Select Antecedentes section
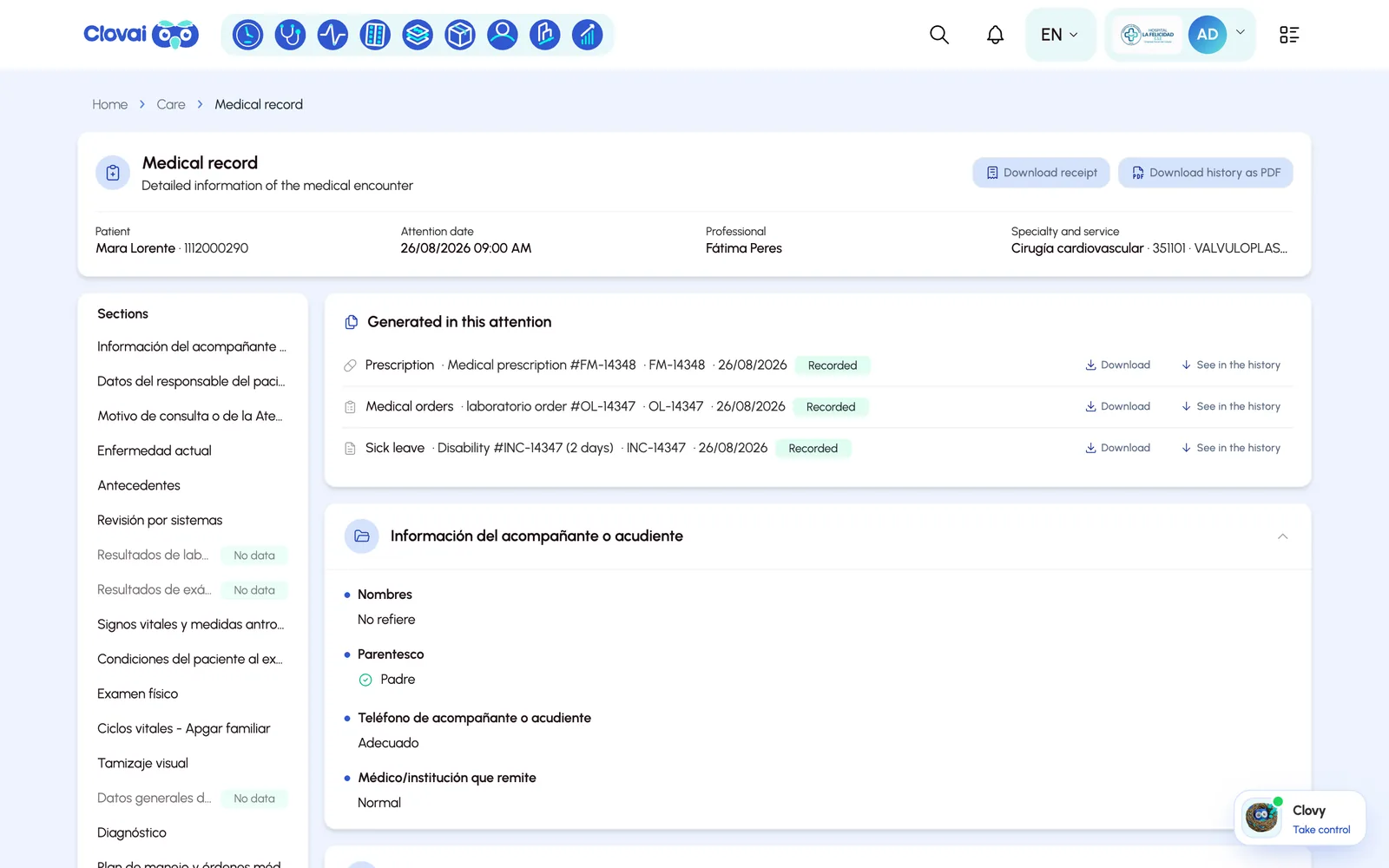Image resolution: width=1389 pixels, height=868 pixels. pos(139,485)
